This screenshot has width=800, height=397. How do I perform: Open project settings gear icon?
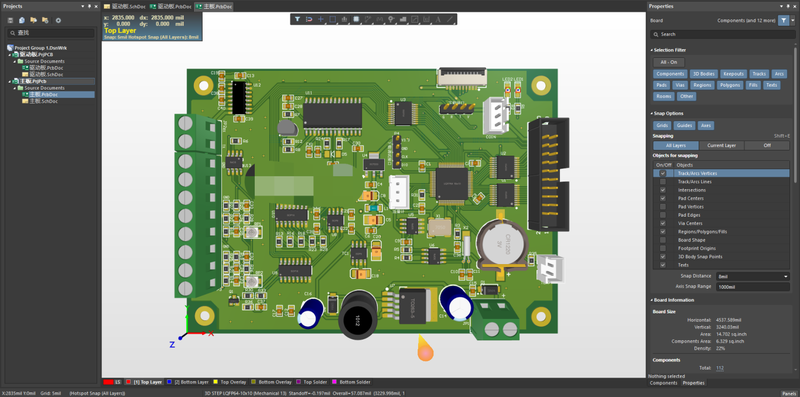(x=58, y=20)
